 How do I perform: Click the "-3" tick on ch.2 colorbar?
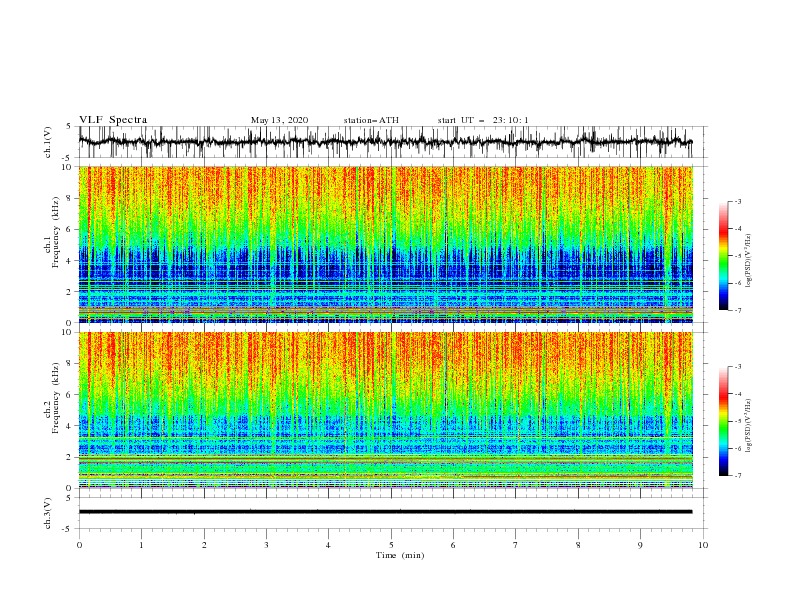pos(737,367)
